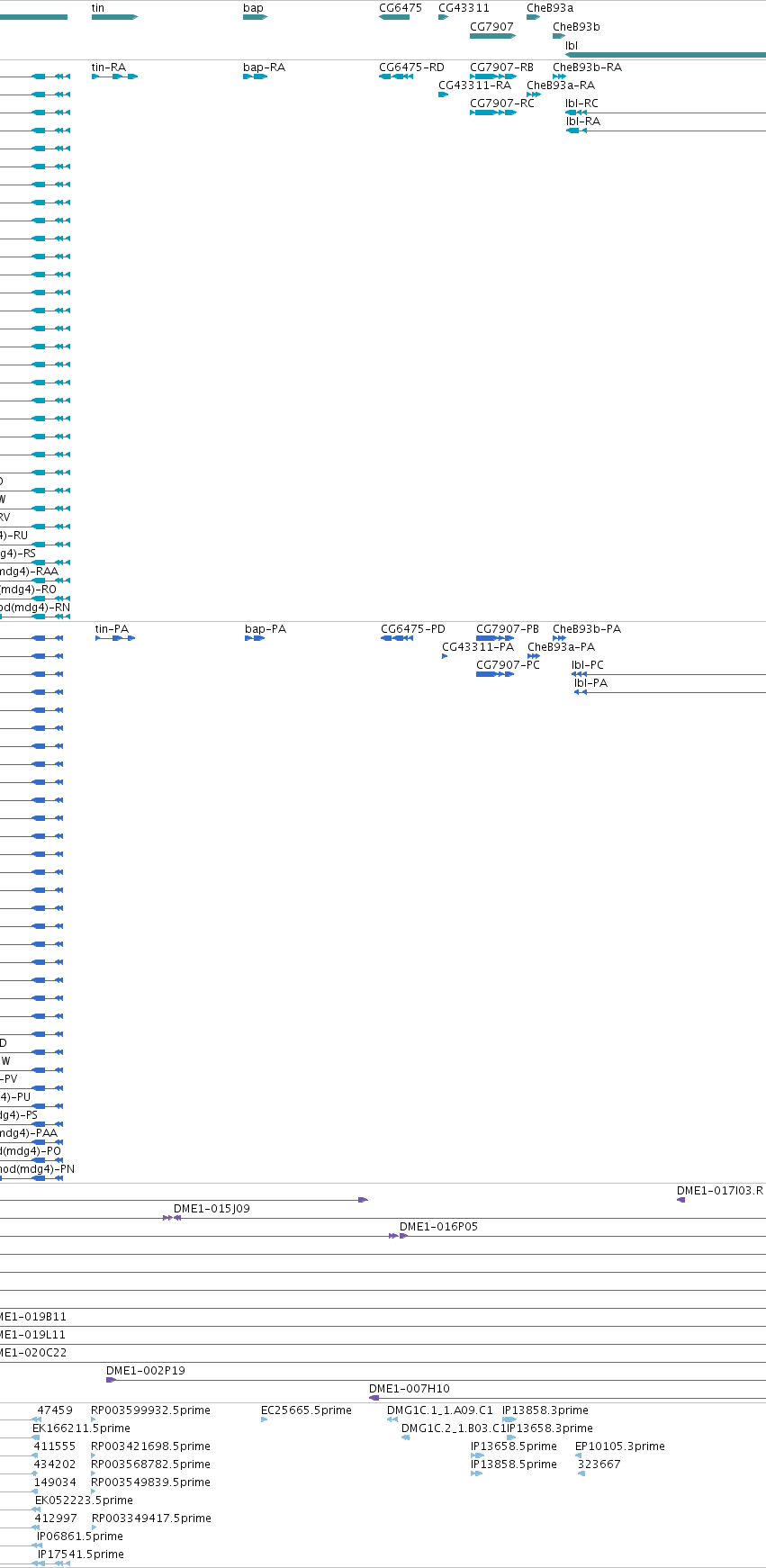The width and height of the screenshot is (766, 1568).
Task: Open the RP003599932.5prime EST label
Action: [150, 1410]
